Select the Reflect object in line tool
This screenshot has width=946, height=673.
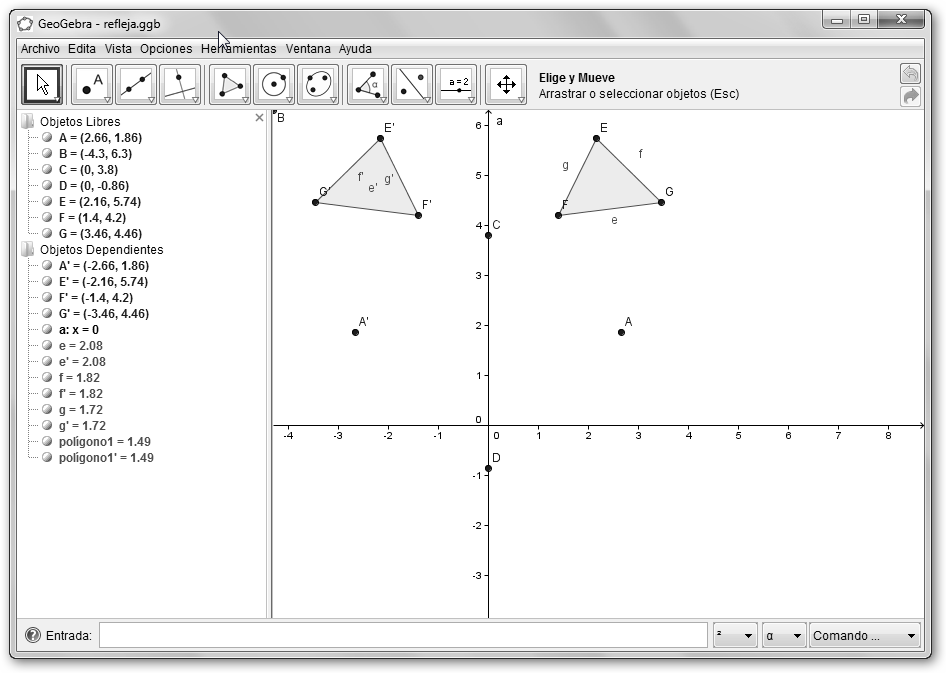pyautogui.click(x=412, y=85)
